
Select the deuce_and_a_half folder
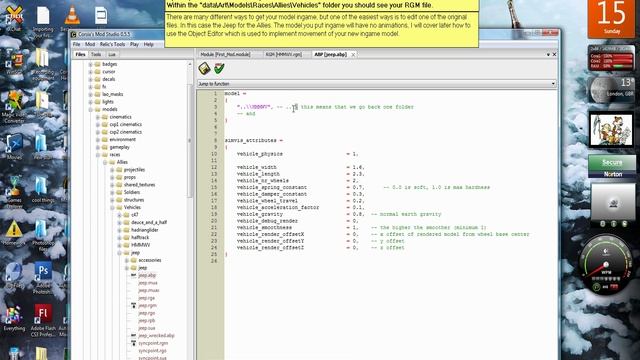click(x=149, y=222)
